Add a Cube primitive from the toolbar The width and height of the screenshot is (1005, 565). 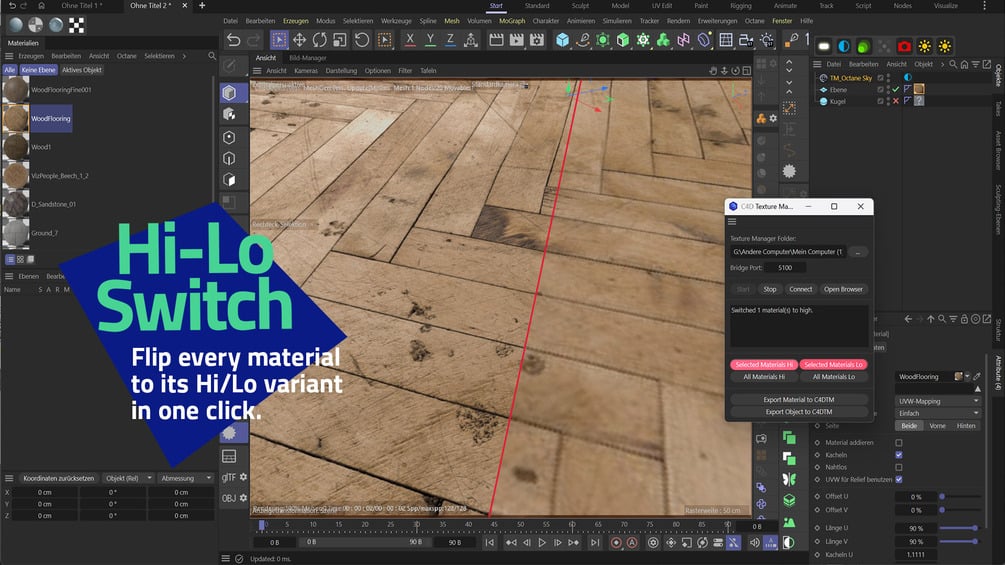coord(562,40)
